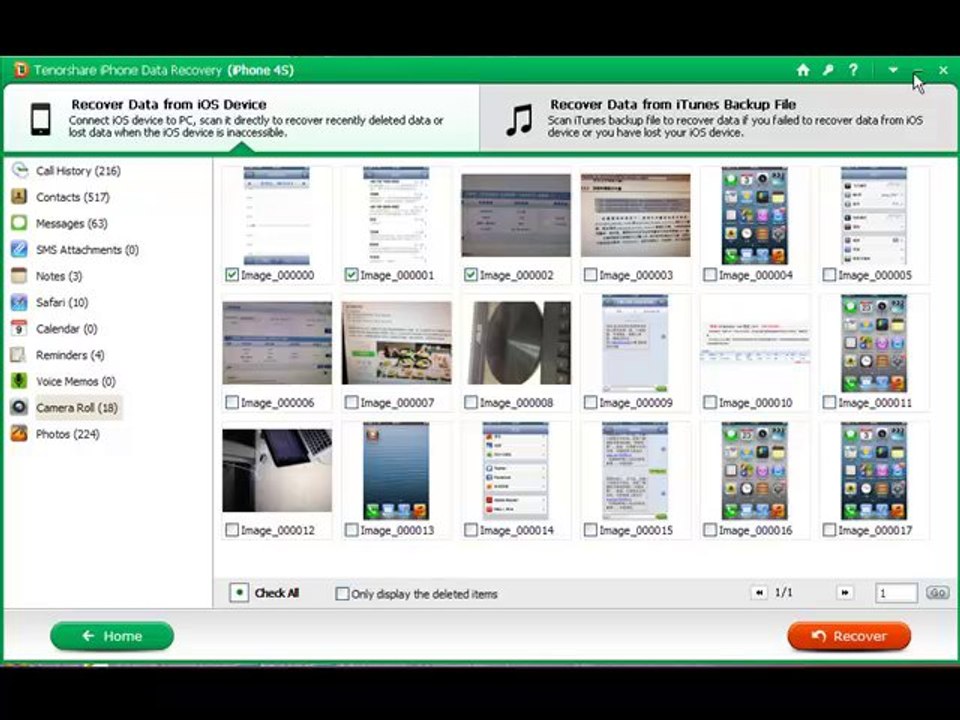Select thumbnail of Image_000015
The height and width of the screenshot is (720, 960).
pos(635,470)
